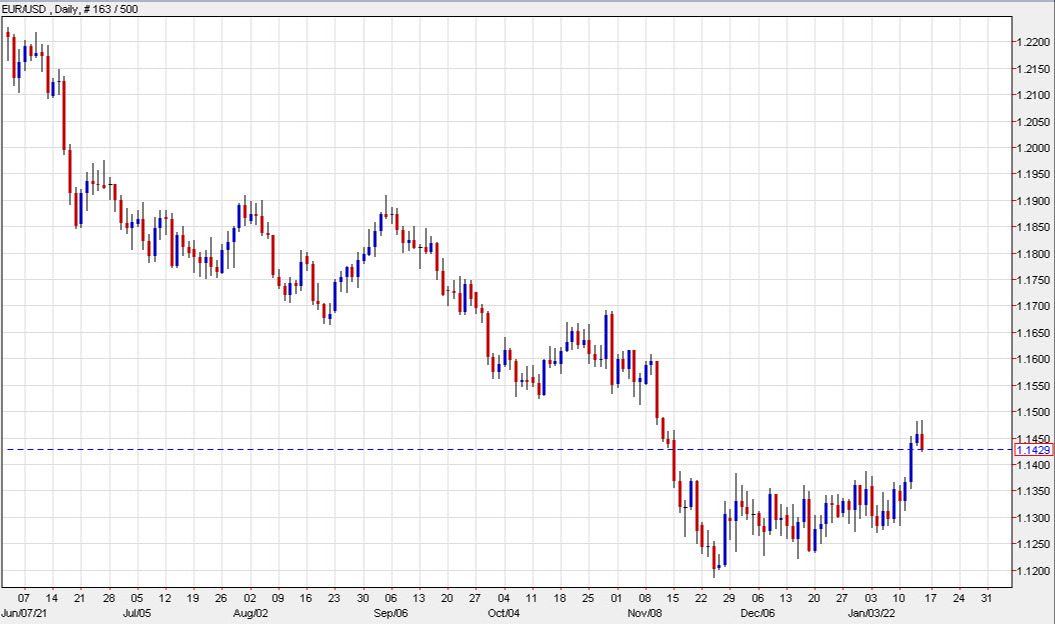
Task: Click the 1.1350 price axis label
Action: 1033,491
